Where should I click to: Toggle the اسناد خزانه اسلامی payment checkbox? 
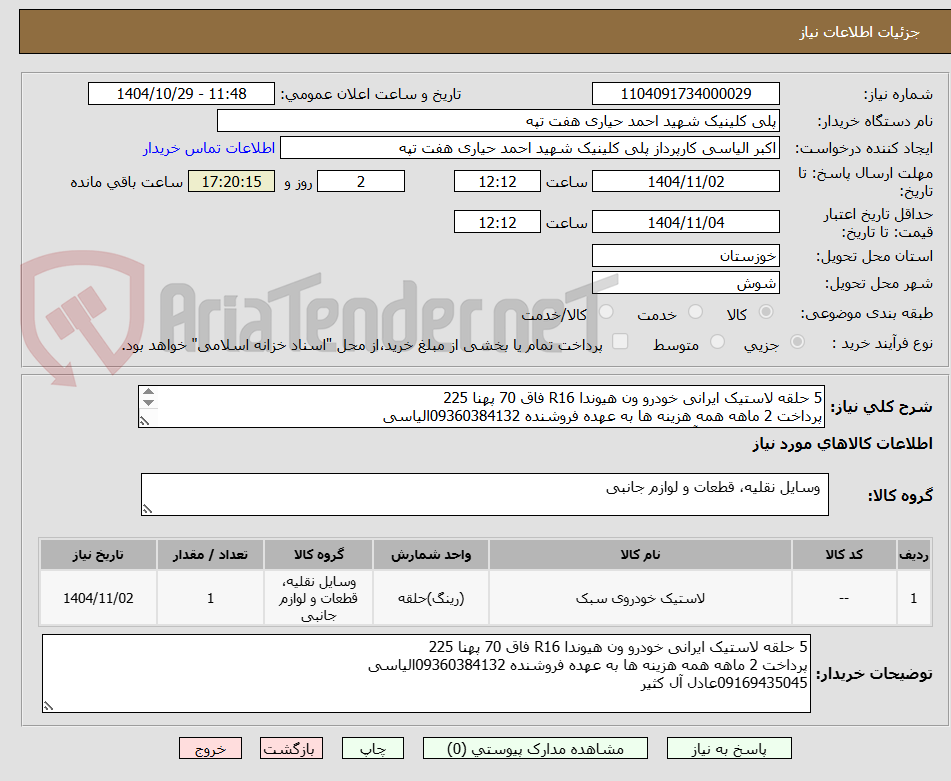click(x=620, y=341)
